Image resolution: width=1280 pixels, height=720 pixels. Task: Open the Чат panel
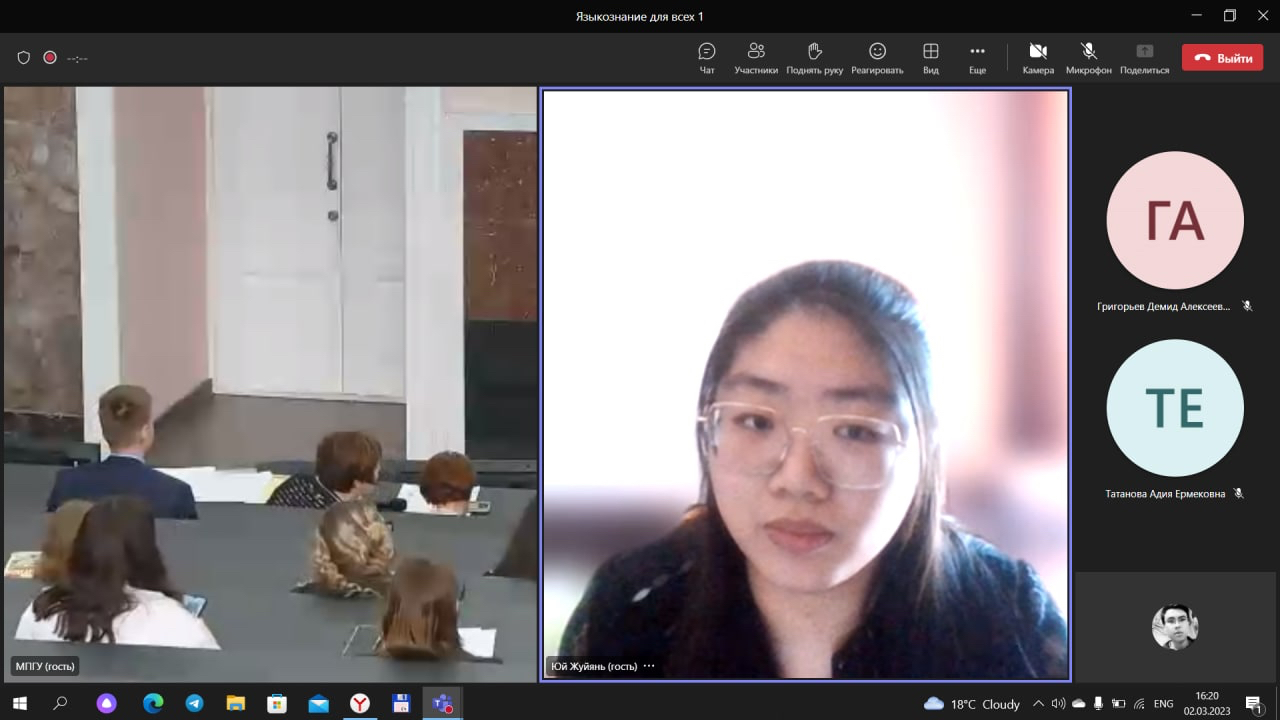(707, 58)
